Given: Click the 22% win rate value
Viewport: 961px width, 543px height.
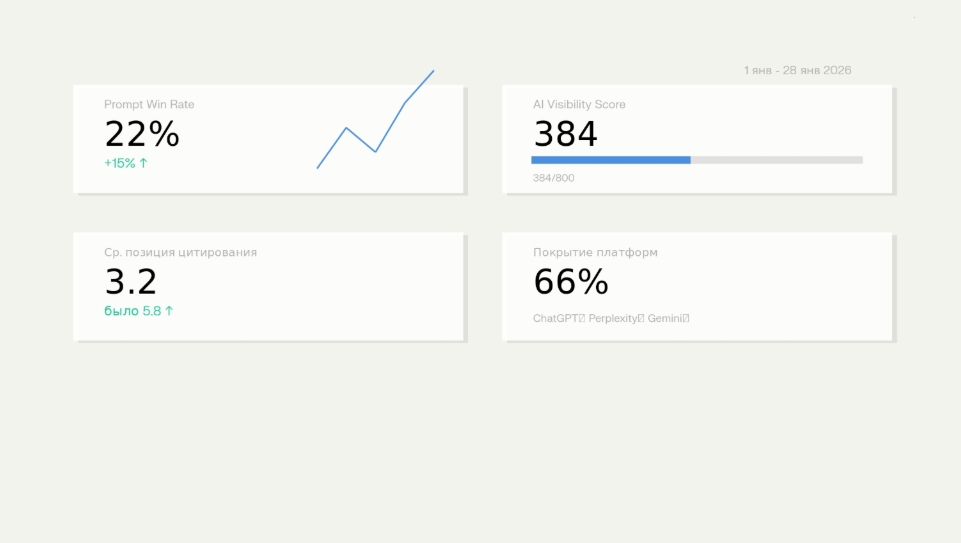Looking at the screenshot, I should point(142,134).
